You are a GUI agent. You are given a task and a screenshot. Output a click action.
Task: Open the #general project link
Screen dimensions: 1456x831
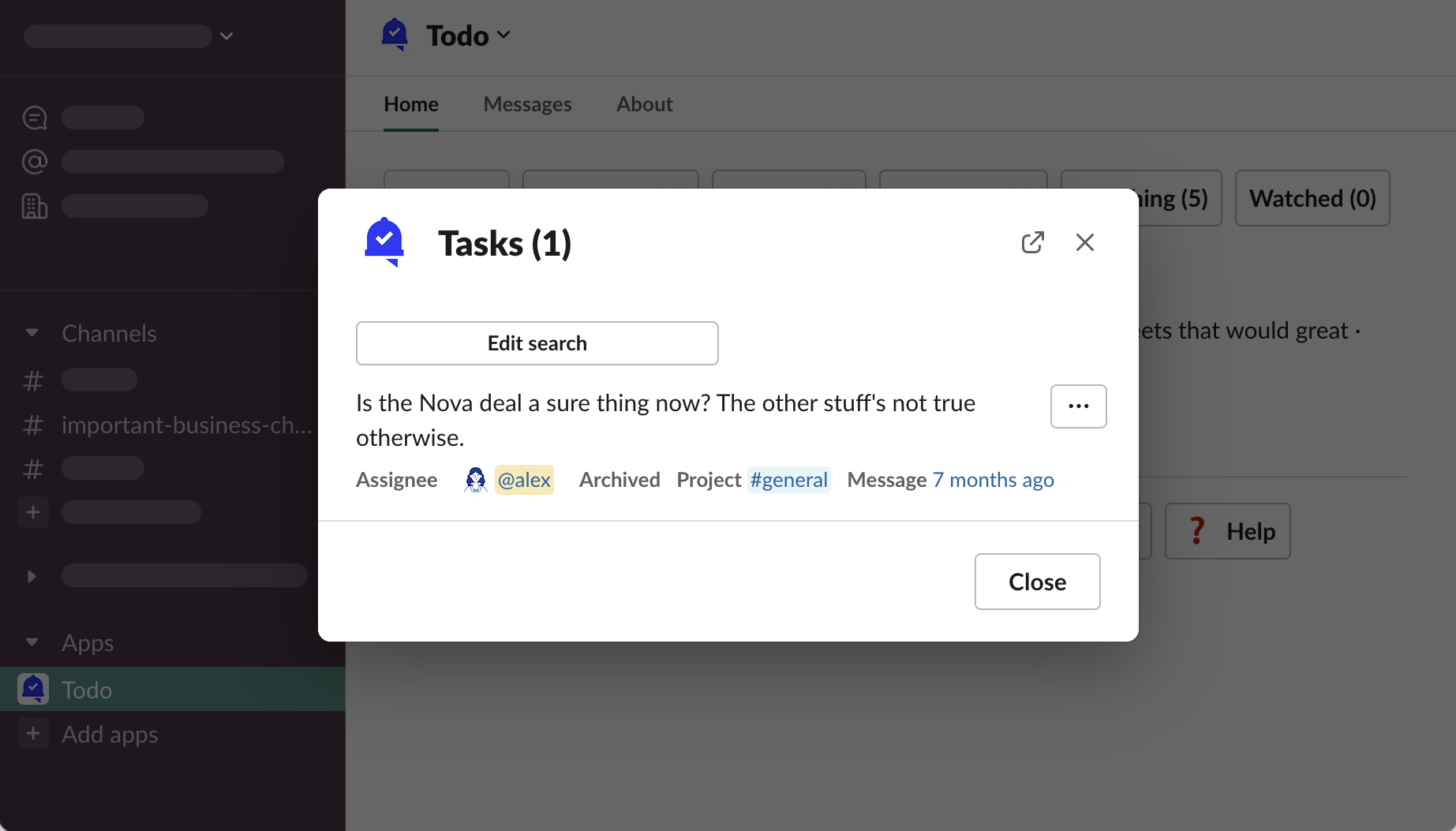(x=788, y=480)
